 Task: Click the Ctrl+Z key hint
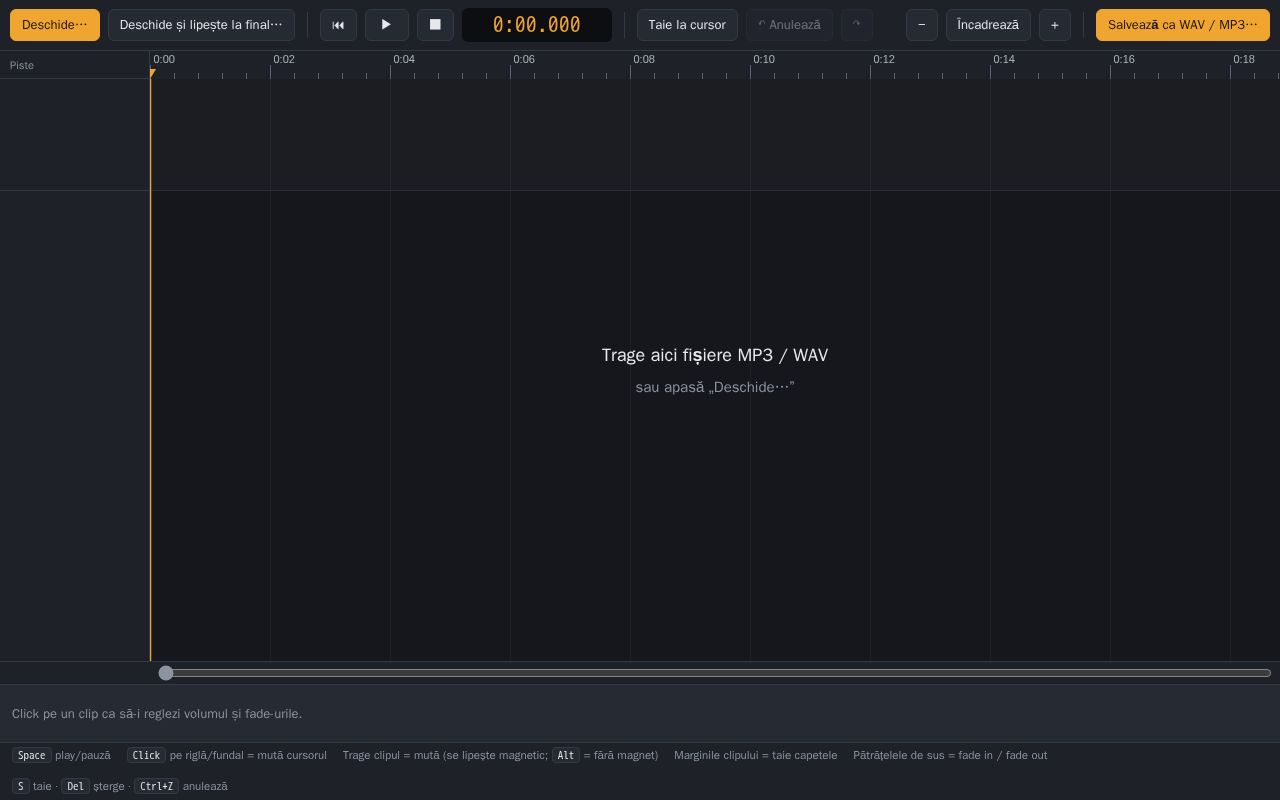(x=156, y=786)
